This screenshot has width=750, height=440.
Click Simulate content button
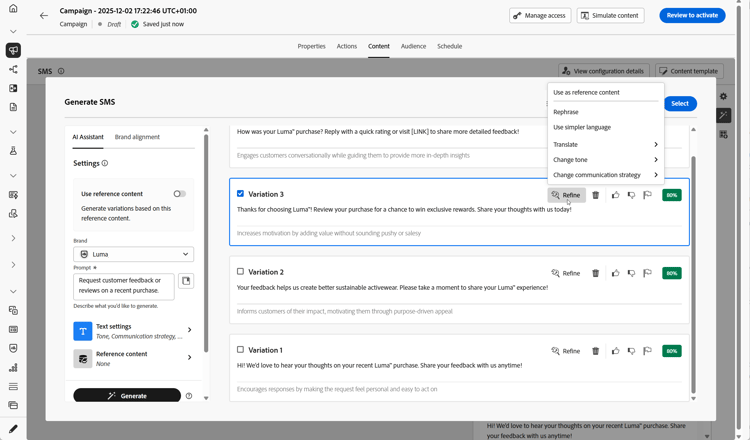(x=610, y=15)
